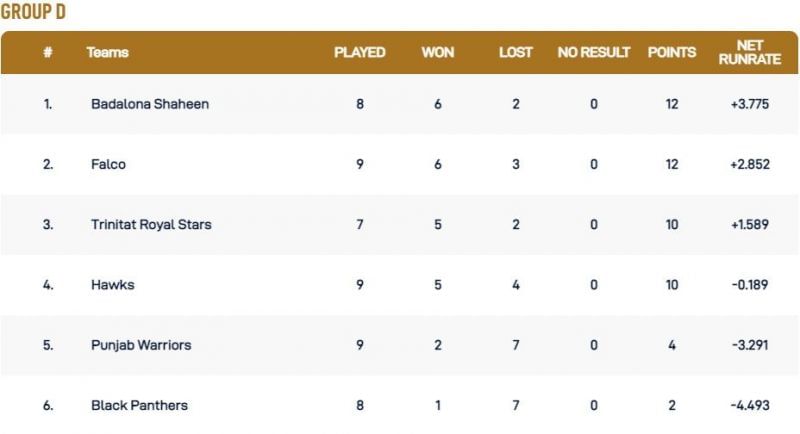Click the Badalona Shaheen team name
Viewport: 800px width, 434px height.
coord(150,104)
